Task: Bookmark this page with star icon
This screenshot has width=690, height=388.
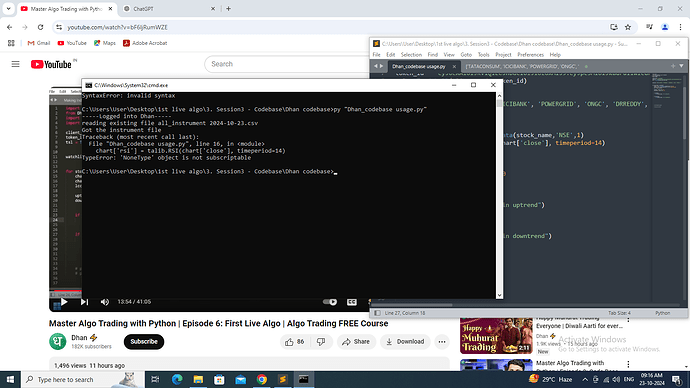Action: click(x=628, y=27)
